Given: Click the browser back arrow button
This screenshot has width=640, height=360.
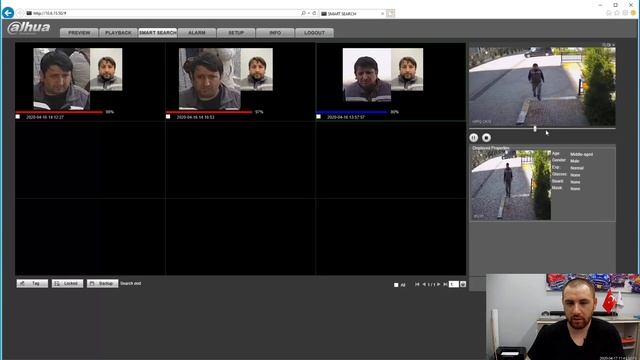Looking at the screenshot, I should click(8, 13).
